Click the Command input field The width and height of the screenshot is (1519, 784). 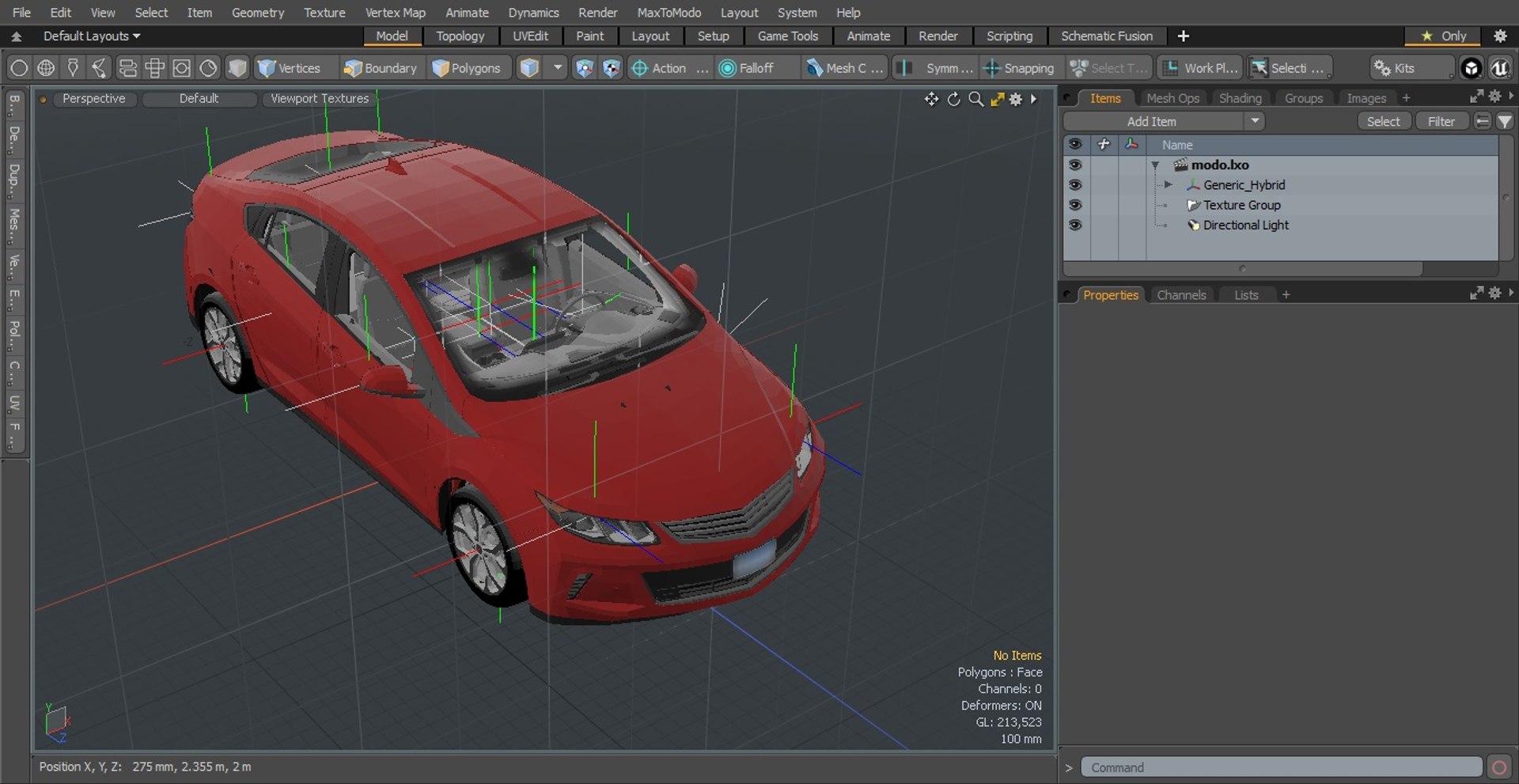pyautogui.click(x=1281, y=767)
